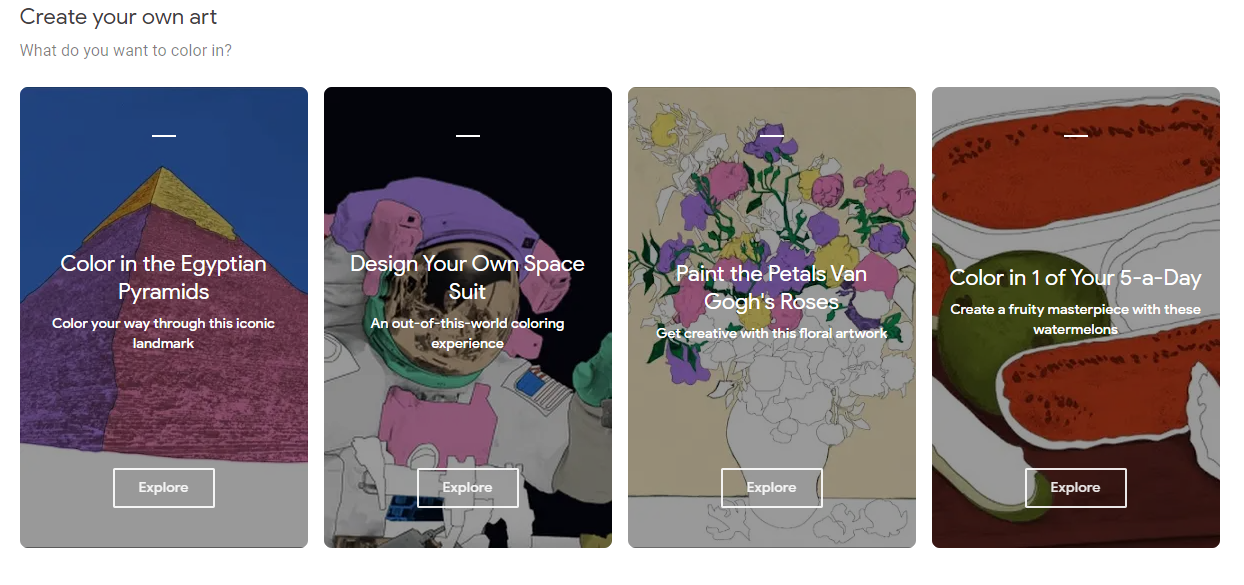This screenshot has width=1244, height=585.
Task: Open the 'Color in the Egyptian Pyramids' title
Action: click(164, 278)
